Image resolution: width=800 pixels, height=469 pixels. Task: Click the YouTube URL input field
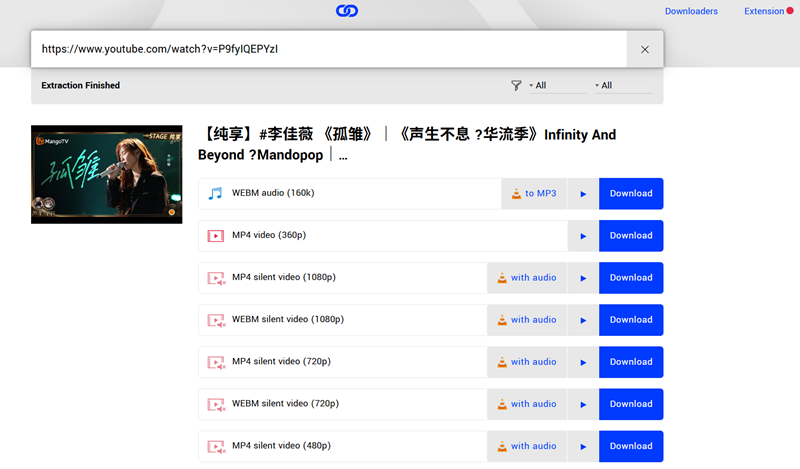click(x=329, y=49)
